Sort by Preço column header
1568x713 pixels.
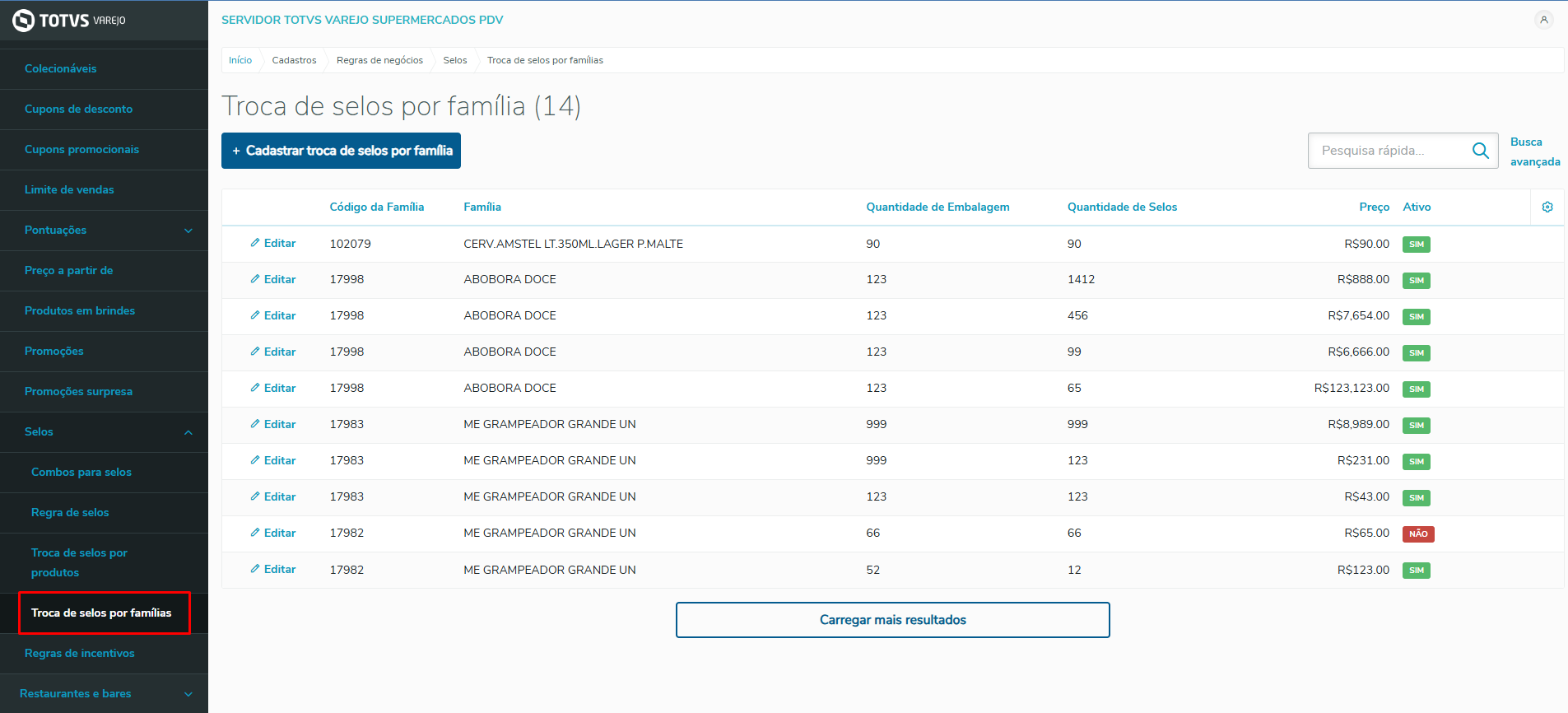(1375, 207)
